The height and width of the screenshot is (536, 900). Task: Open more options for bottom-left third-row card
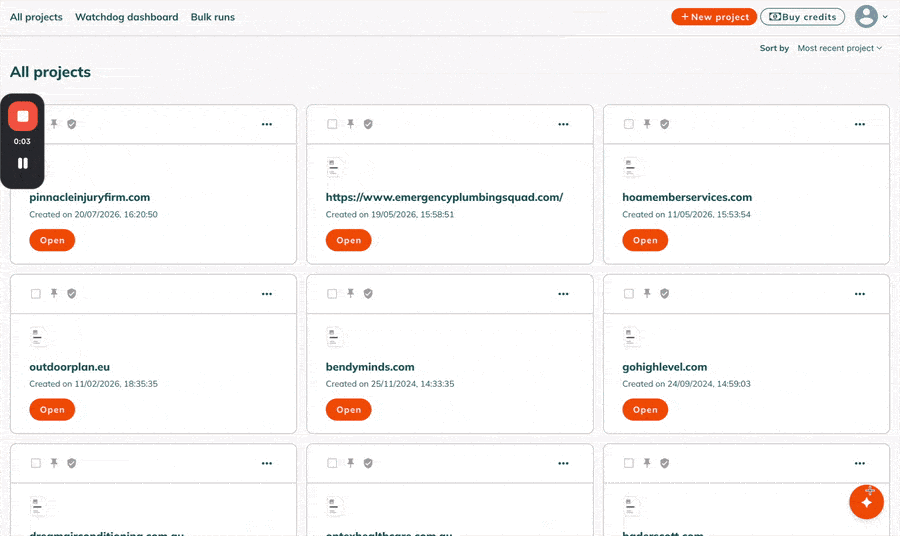pyautogui.click(x=267, y=463)
